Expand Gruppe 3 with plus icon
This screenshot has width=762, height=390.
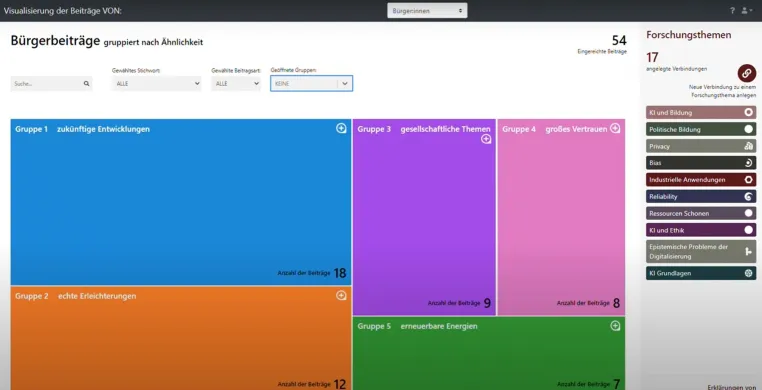pos(486,139)
